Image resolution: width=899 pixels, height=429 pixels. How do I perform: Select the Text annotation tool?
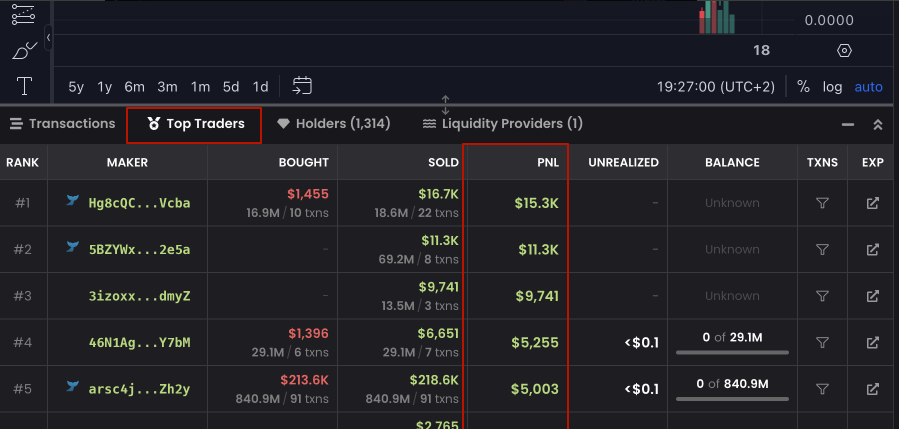[24, 87]
